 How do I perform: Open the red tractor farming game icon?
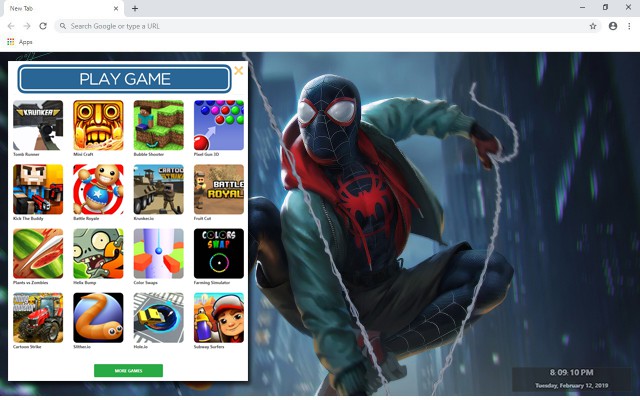click(38, 318)
